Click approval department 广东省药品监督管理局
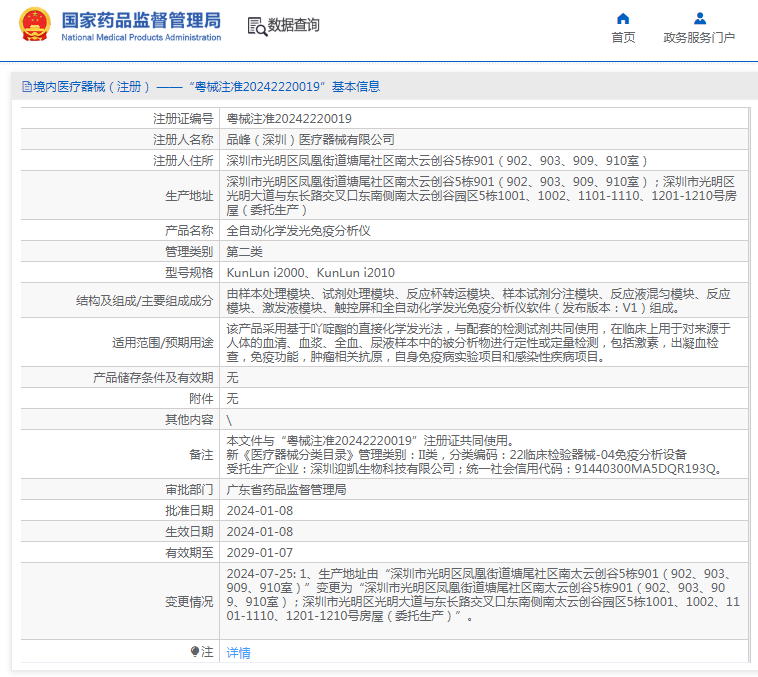 pyautogui.click(x=286, y=490)
